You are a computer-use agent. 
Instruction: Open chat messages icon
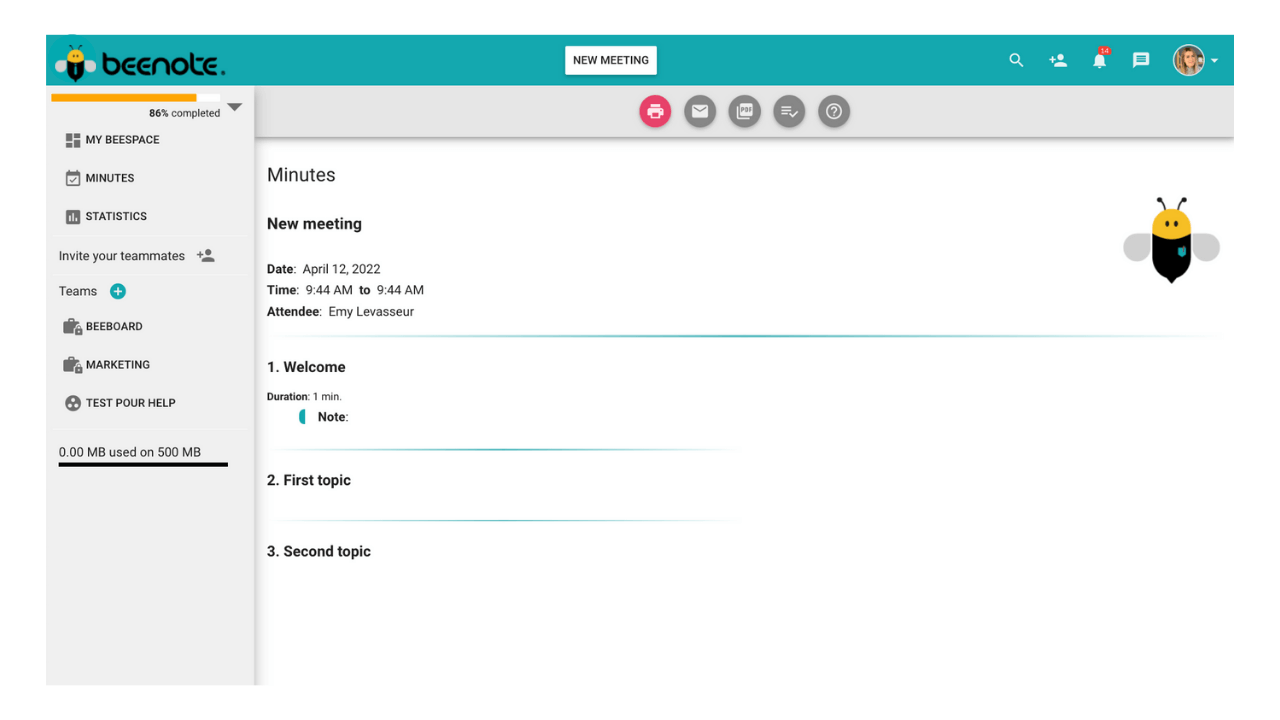[1141, 60]
